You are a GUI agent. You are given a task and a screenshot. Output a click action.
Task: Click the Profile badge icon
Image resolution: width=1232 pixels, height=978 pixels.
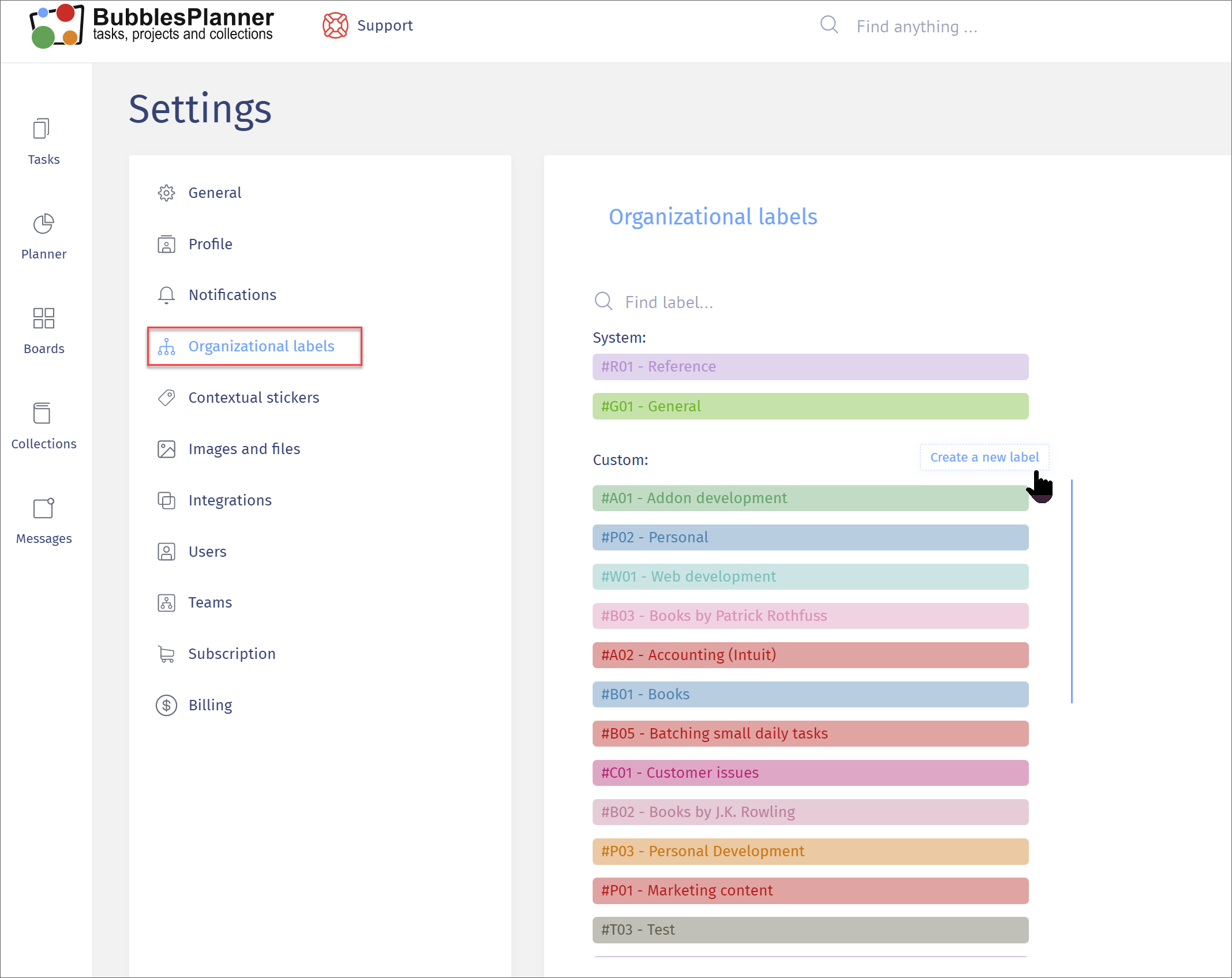click(x=166, y=244)
